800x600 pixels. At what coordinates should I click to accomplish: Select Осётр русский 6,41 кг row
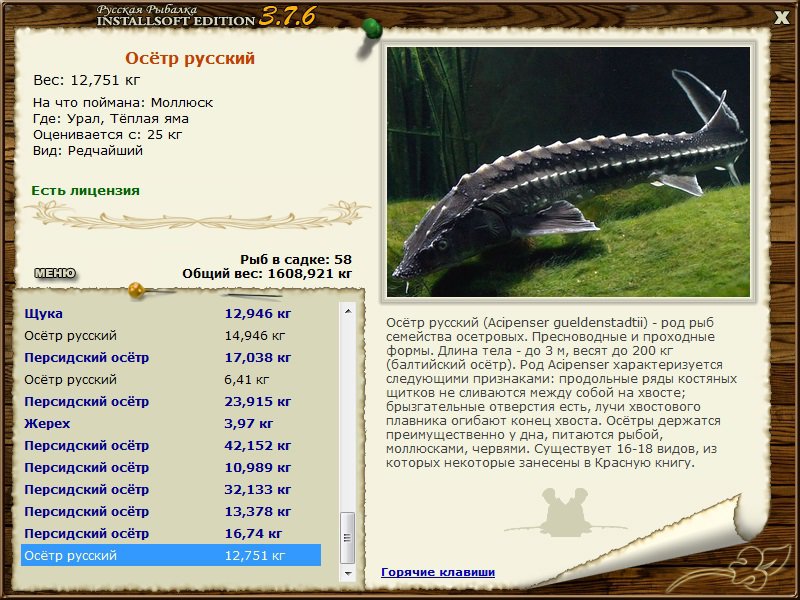(171, 380)
